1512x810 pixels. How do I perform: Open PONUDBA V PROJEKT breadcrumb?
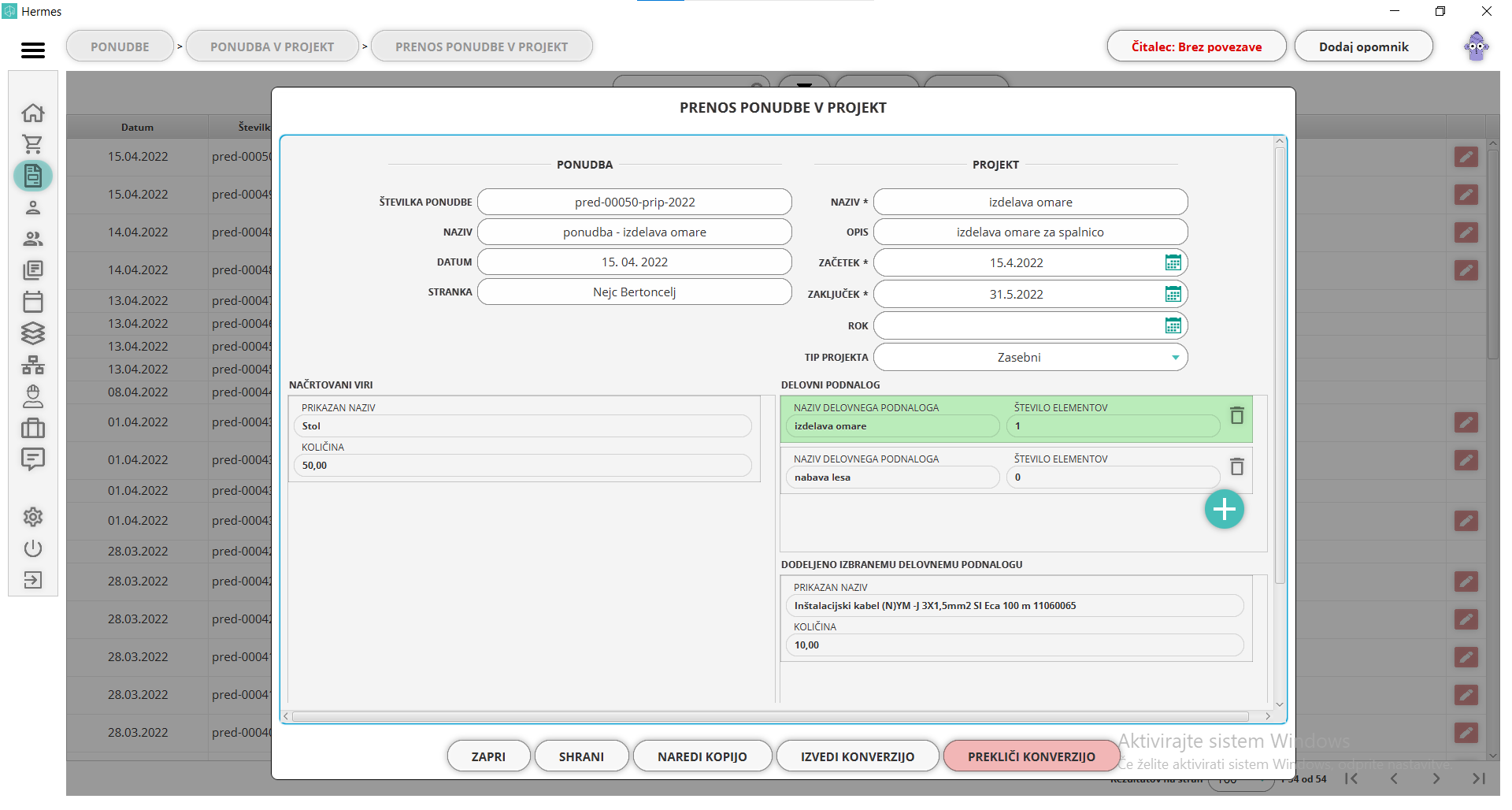tap(272, 46)
